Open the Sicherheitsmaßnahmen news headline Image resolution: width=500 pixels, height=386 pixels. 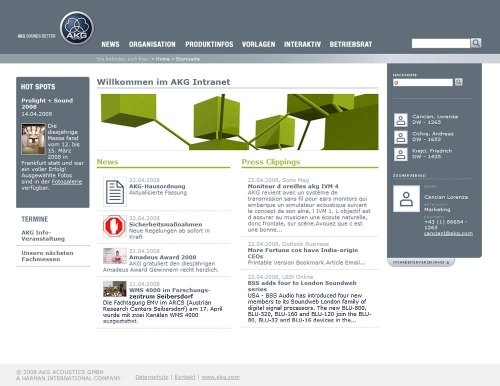[165, 224]
